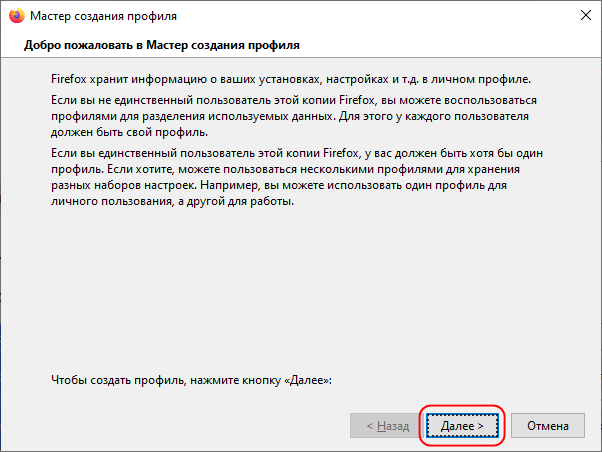602x452 pixels.
Task: Proceed with the «Далее >» button
Action: click(462, 426)
